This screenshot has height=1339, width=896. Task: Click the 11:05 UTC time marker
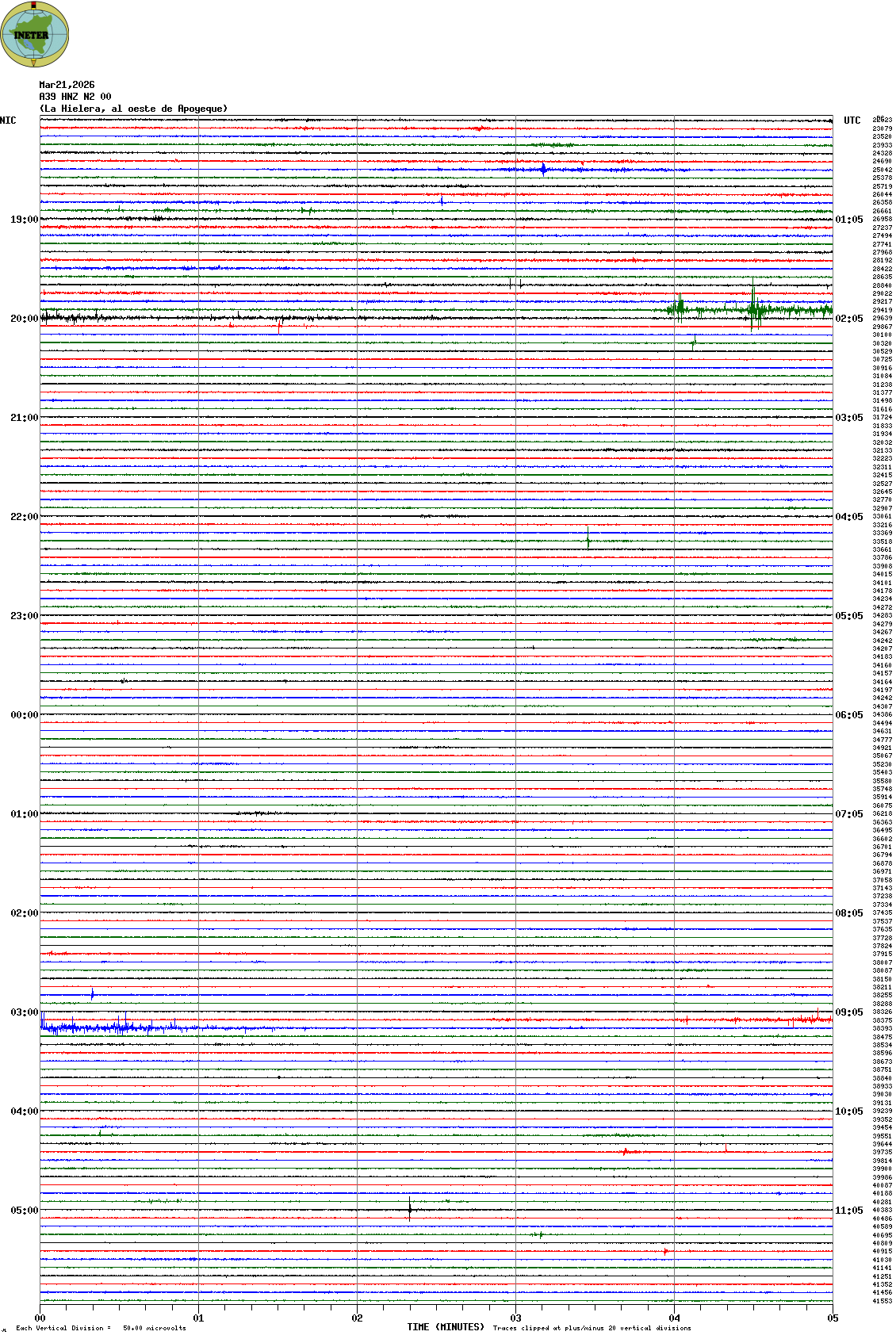(x=848, y=1211)
